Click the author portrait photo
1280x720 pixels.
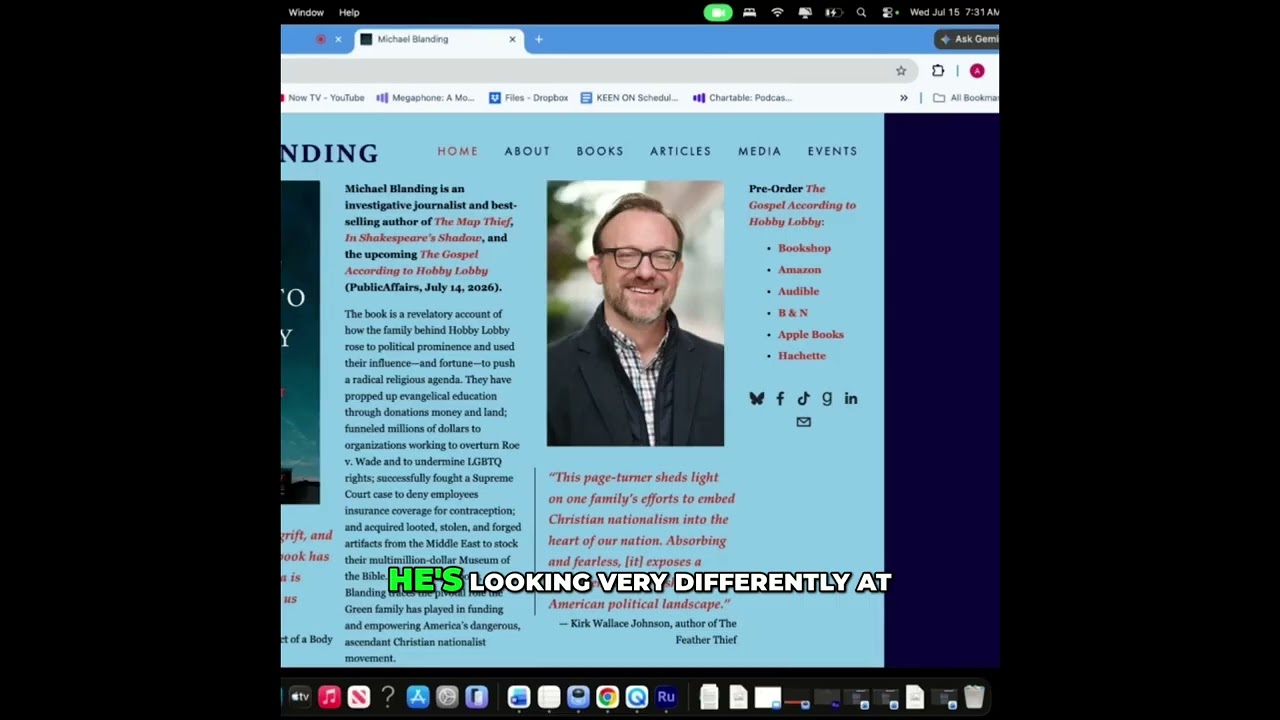pos(635,313)
